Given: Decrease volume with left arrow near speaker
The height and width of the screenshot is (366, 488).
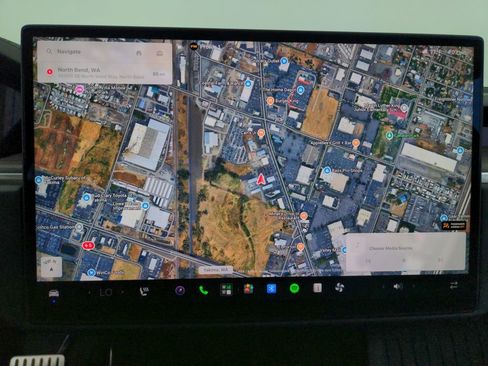Looking at the screenshot, I should 383,286.
